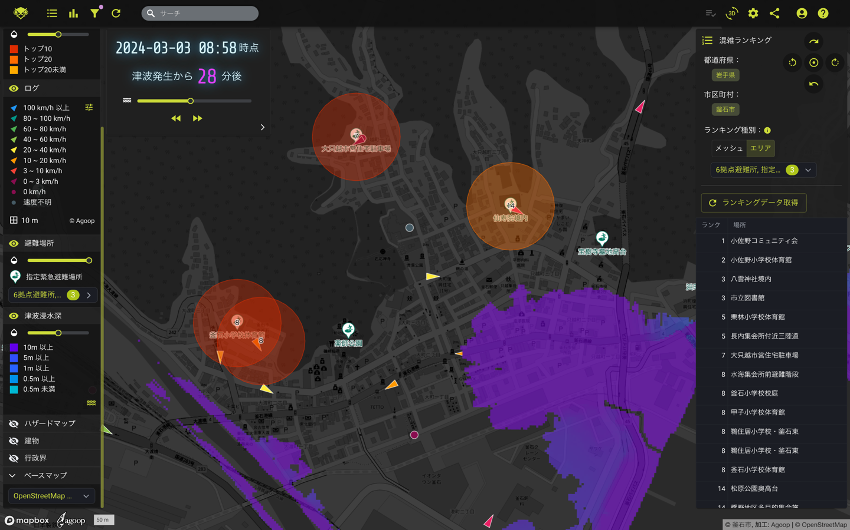The width and height of the screenshot is (850, 530).
Task: Open the help question mark icon
Action: point(823,13)
